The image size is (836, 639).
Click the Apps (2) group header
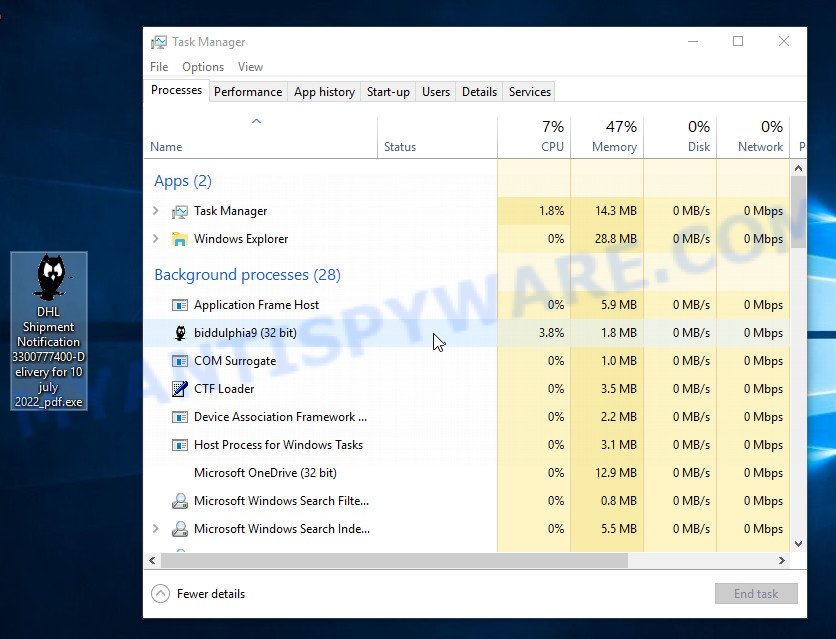click(x=183, y=181)
